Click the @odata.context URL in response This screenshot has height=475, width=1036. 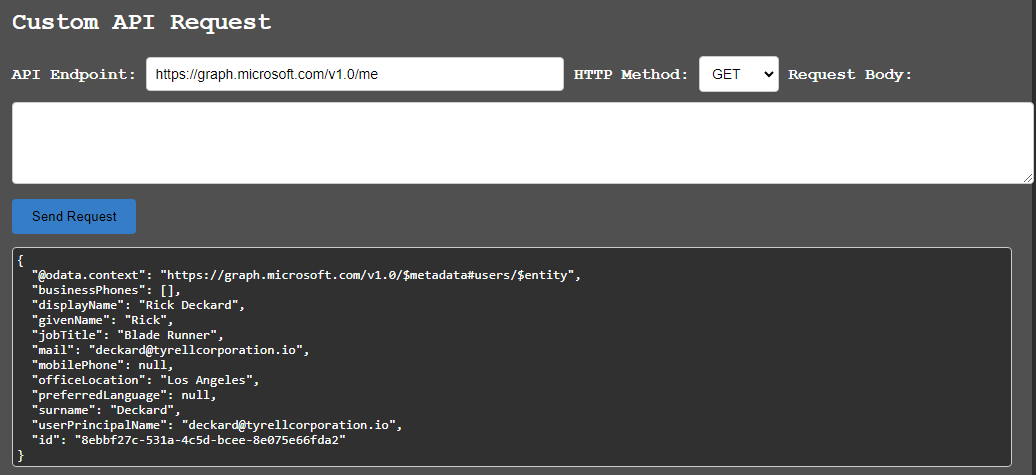click(369, 275)
